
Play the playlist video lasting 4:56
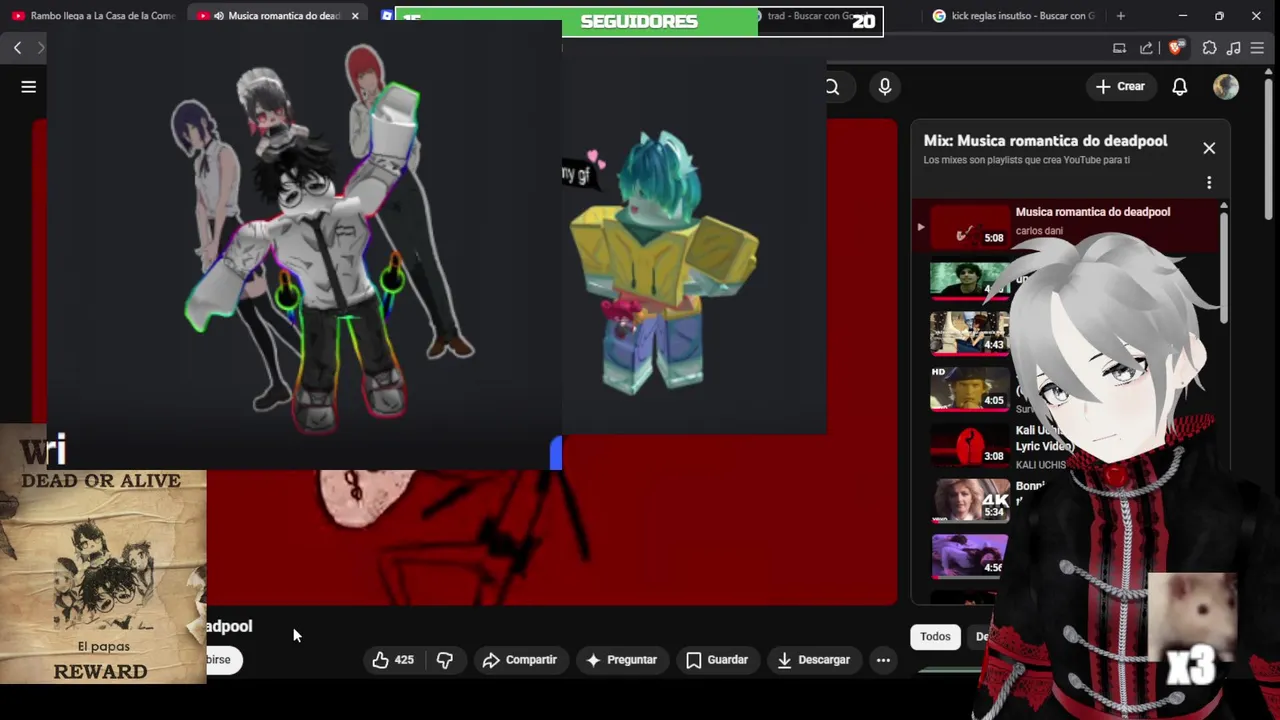(970, 557)
